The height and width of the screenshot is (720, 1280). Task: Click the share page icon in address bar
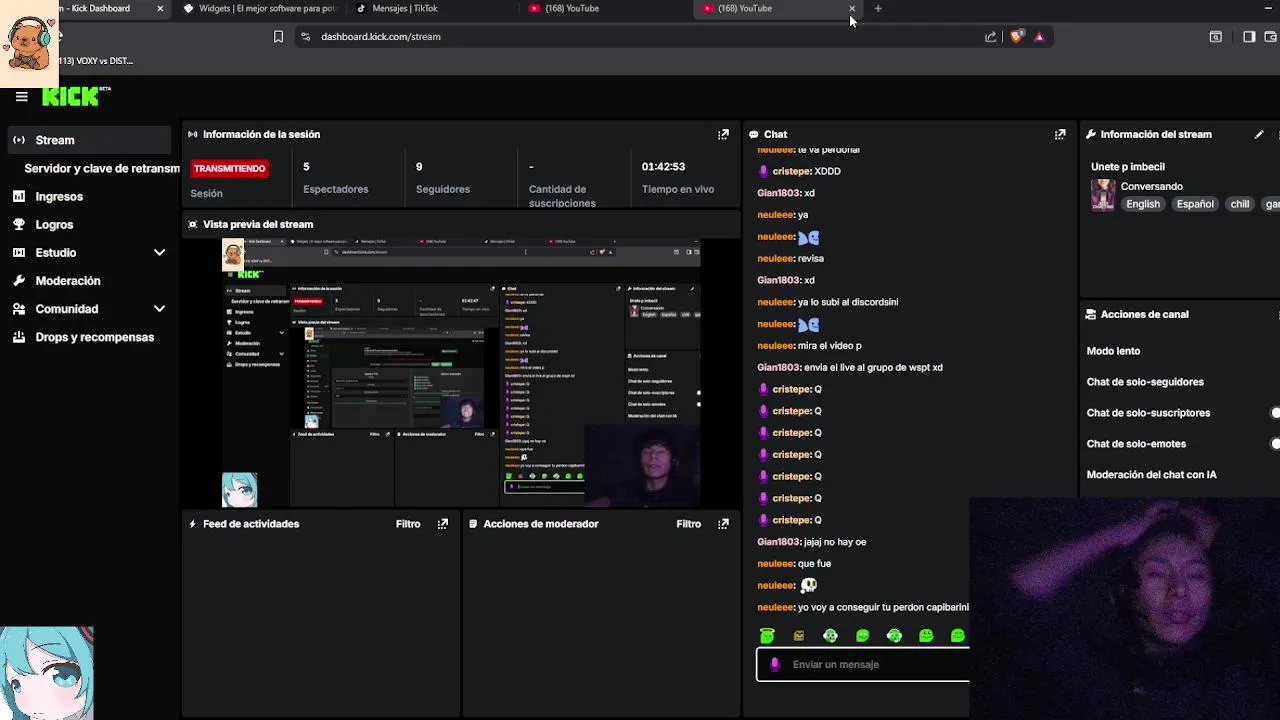point(991,37)
